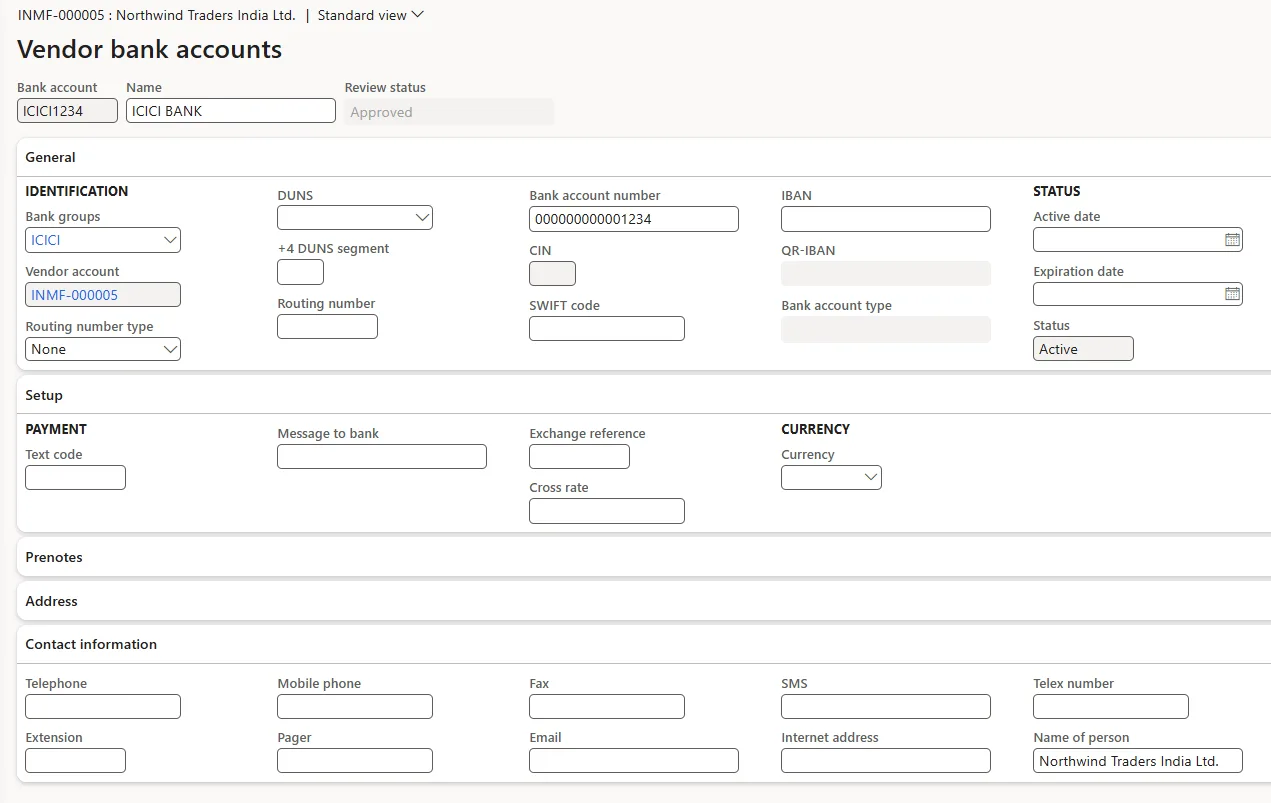Click the PAYMENT group heading
1271x803 pixels.
56,429
